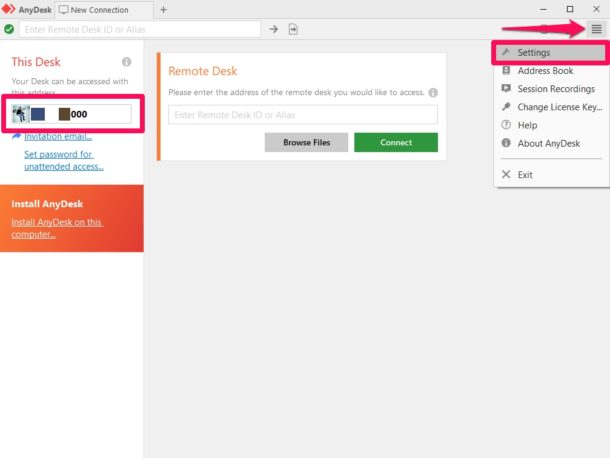Select Settings from the menu
610x458 pixels.
point(550,53)
